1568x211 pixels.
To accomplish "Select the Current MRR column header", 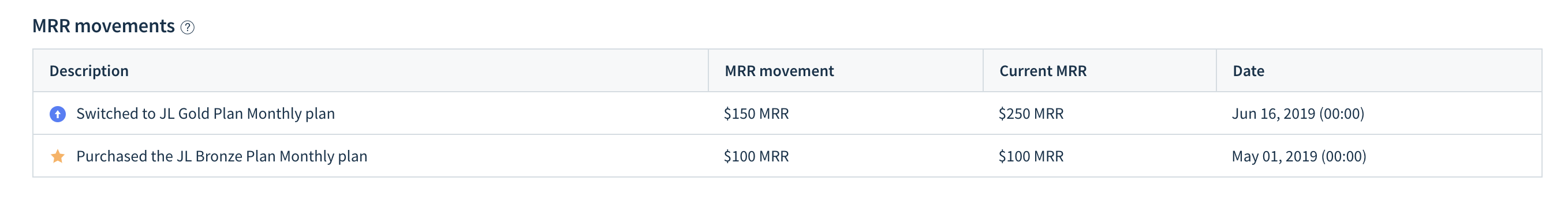I will (1043, 71).
